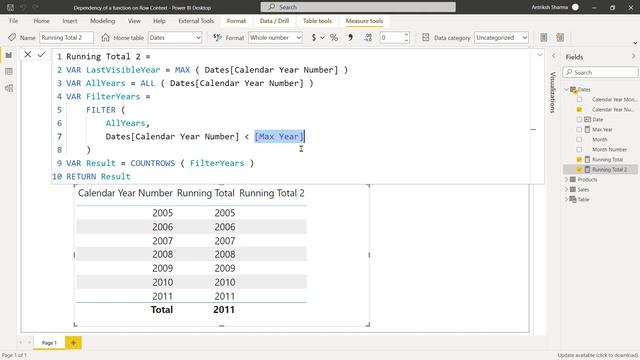Cancel the formula edit with the X icon
This screenshot has width=640, height=360.
pyautogui.click(x=28, y=54)
